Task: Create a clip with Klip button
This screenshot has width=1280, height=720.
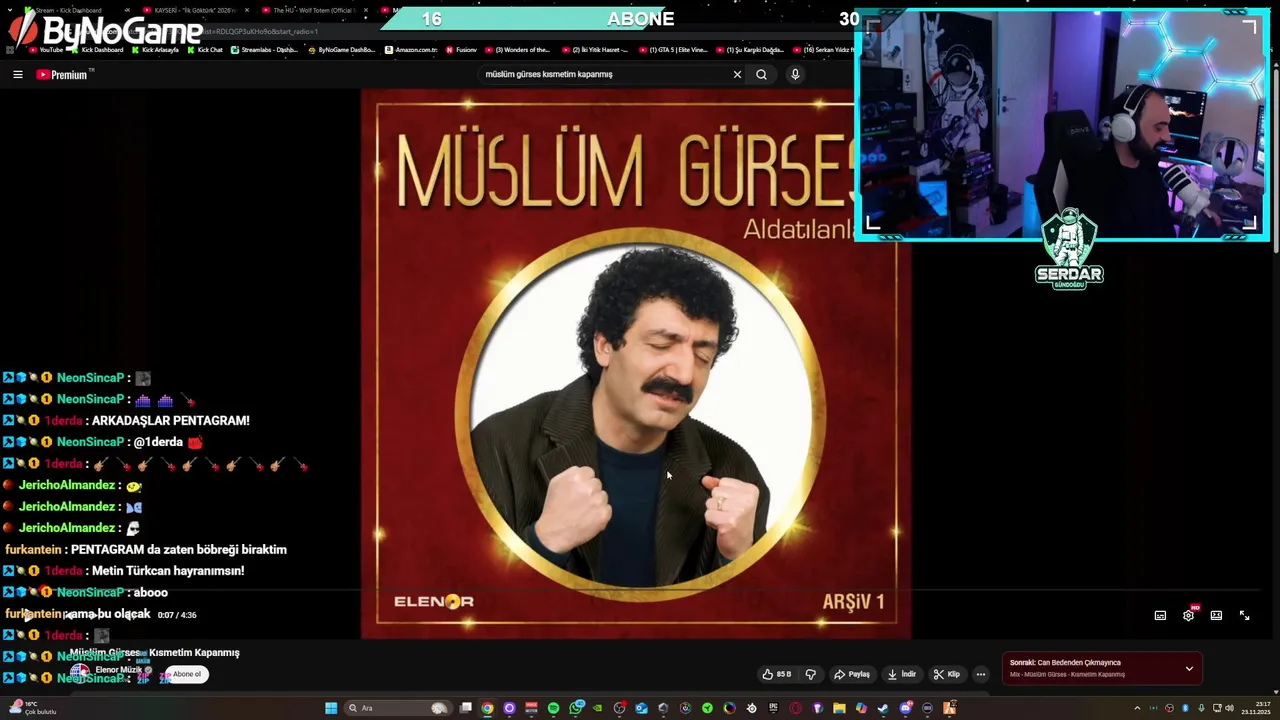Action: coord(947,674)
